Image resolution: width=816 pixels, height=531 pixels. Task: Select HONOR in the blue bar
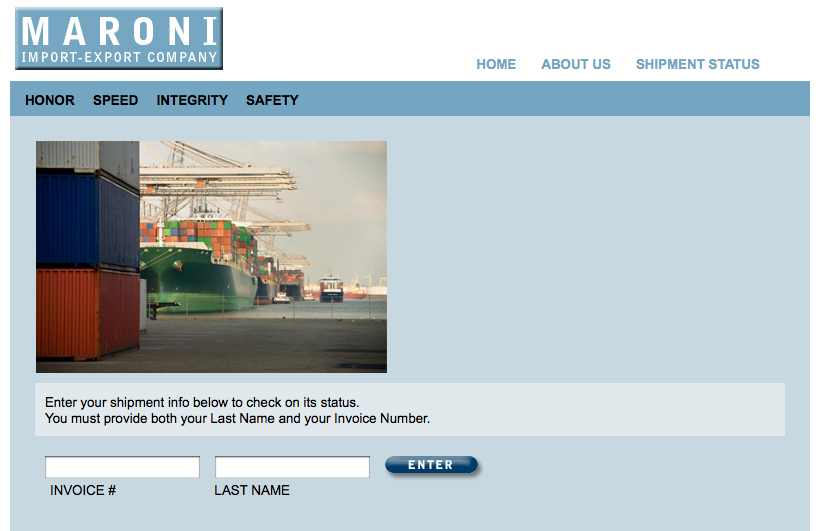[x=50, y=100]
